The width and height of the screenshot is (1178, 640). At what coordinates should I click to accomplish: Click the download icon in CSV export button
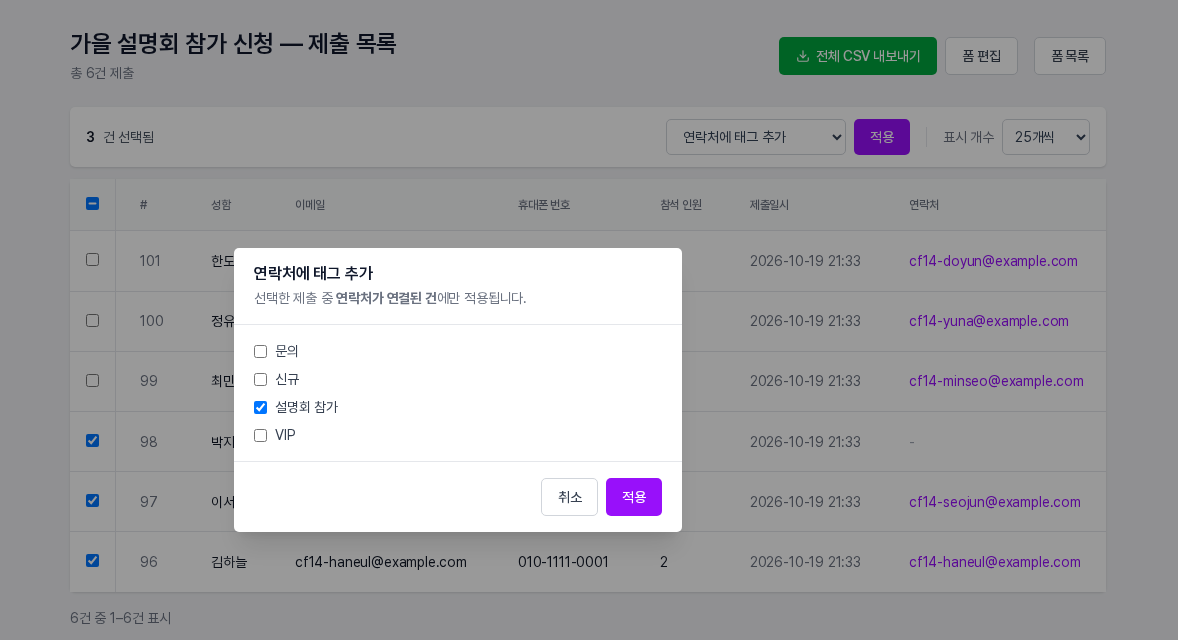point(802,56)
